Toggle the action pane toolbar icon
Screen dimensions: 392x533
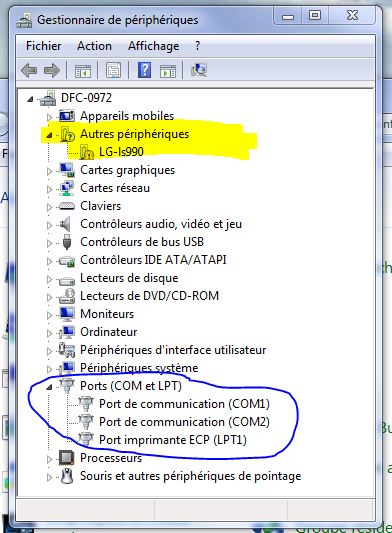click(x=168, y=71)
